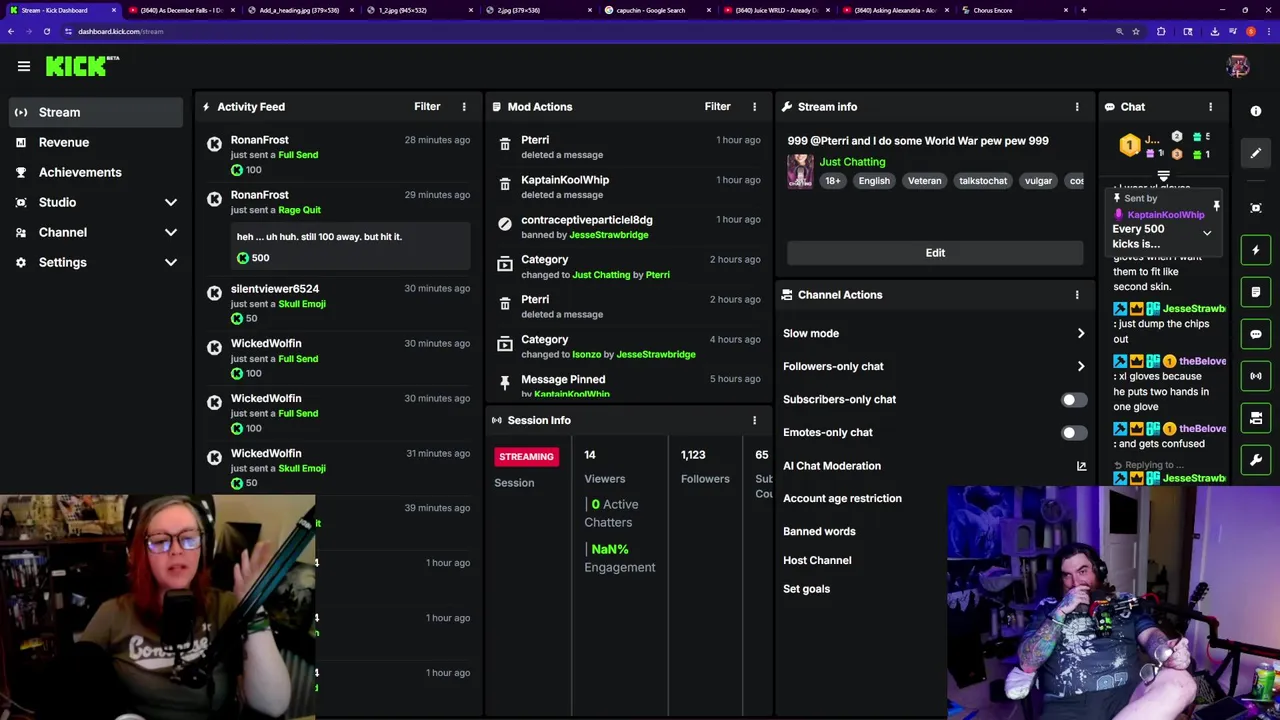Toggle the broadcast signal widget icon
Screen dimensions: 1280x720
click(x=1256, y=376)
